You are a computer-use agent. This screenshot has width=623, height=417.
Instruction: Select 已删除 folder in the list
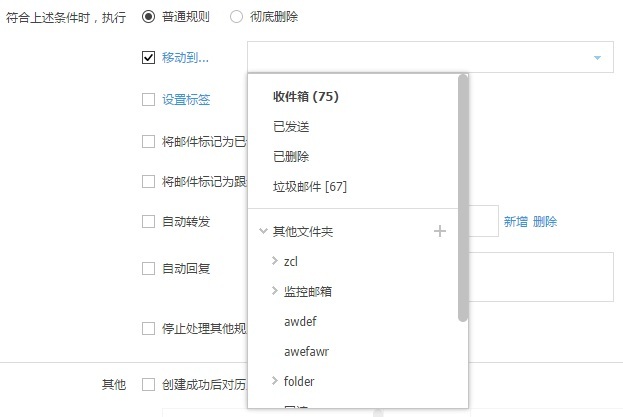pos(291,157)
